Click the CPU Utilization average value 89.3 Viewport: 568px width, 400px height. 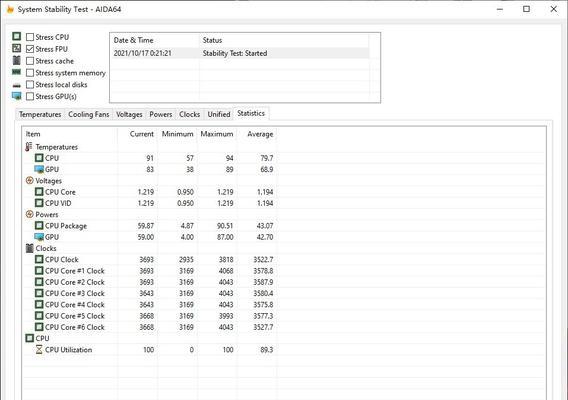[267, 350]
